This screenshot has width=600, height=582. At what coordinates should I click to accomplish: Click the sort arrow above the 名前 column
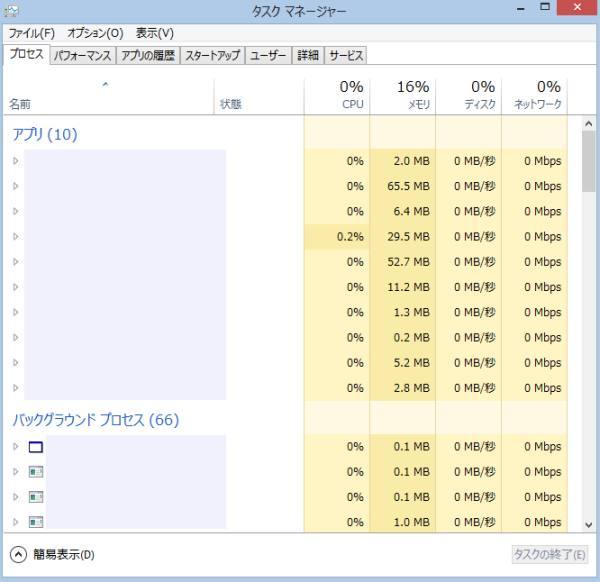click(x=105, y=86)
